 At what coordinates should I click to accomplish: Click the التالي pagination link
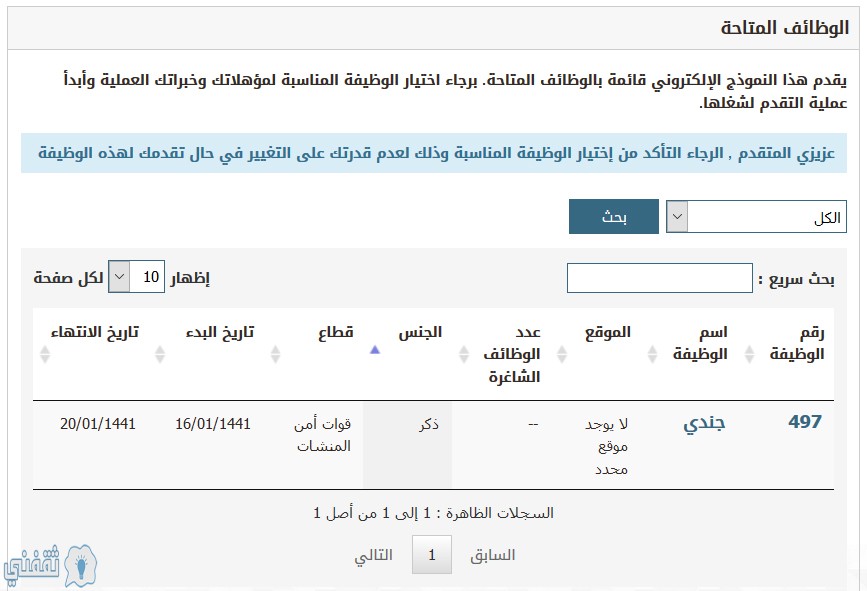point(373,555)
